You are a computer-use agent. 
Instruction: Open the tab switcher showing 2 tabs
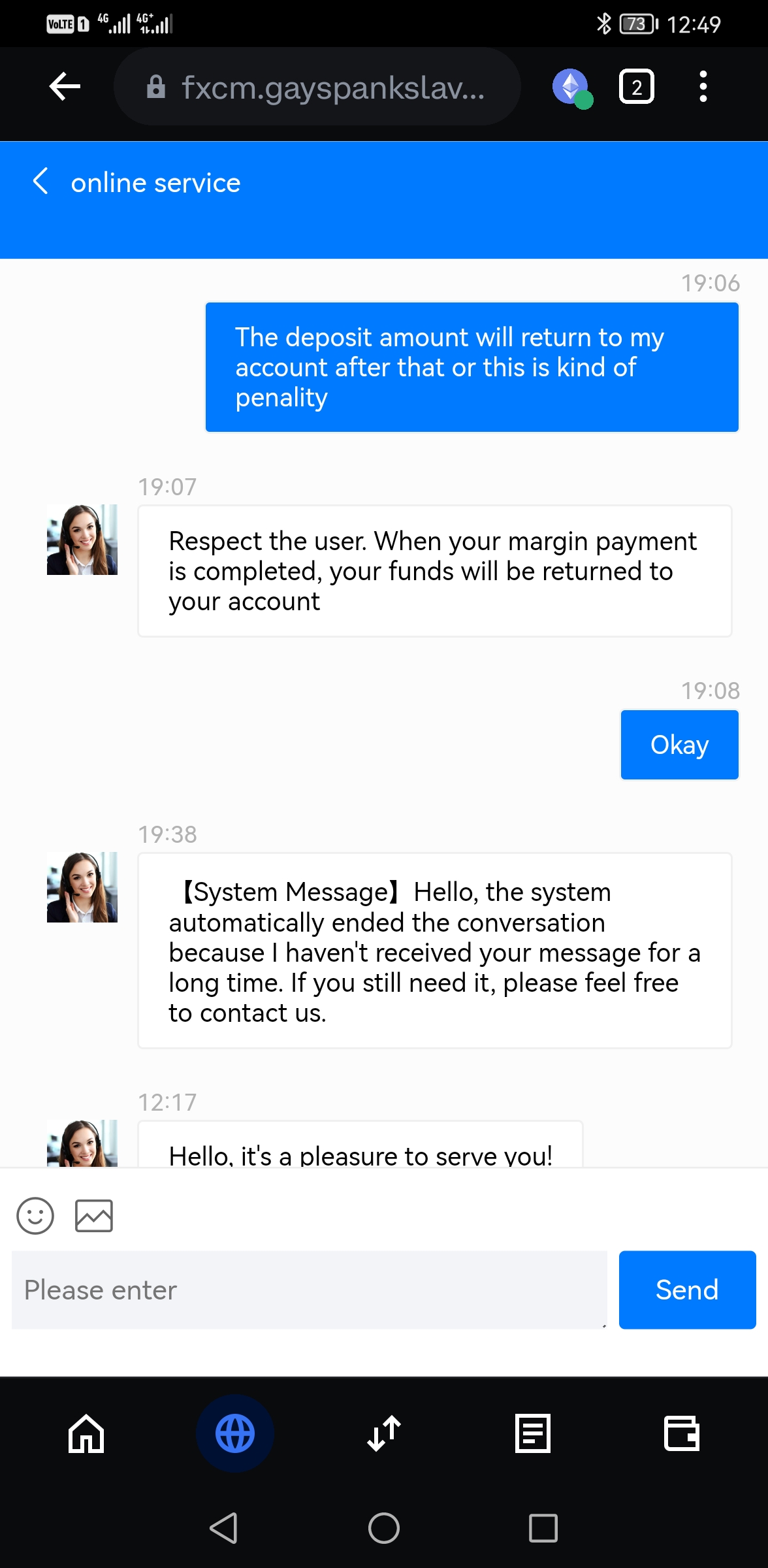[x=636, y=87]
